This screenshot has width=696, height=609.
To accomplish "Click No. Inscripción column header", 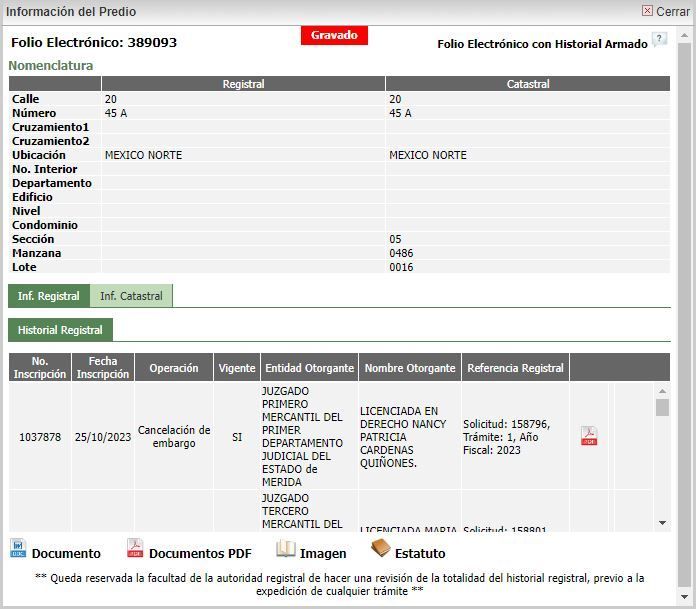I will click(40, 368).
